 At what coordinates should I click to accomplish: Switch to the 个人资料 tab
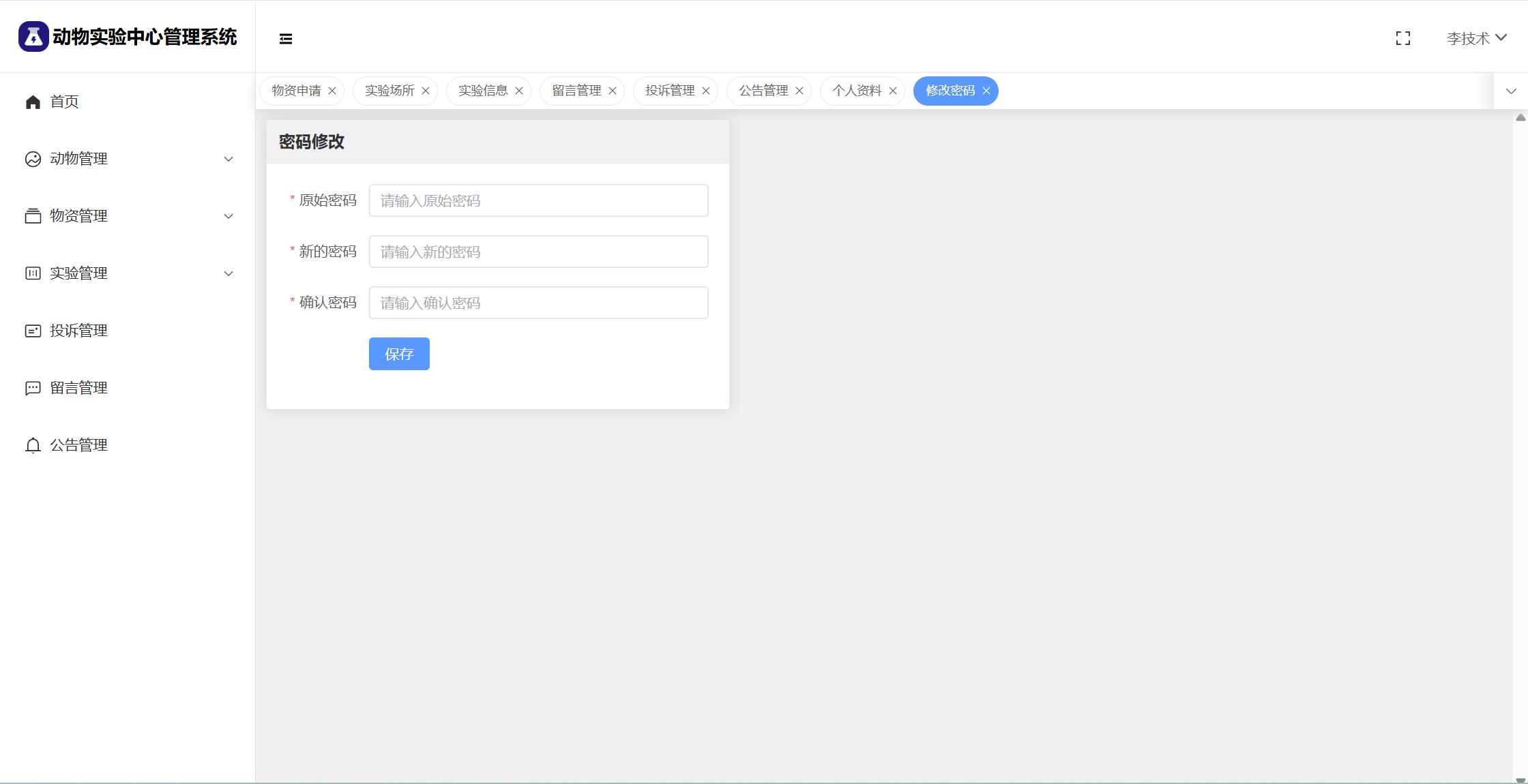pyautogui.click(x=856, y=91)
